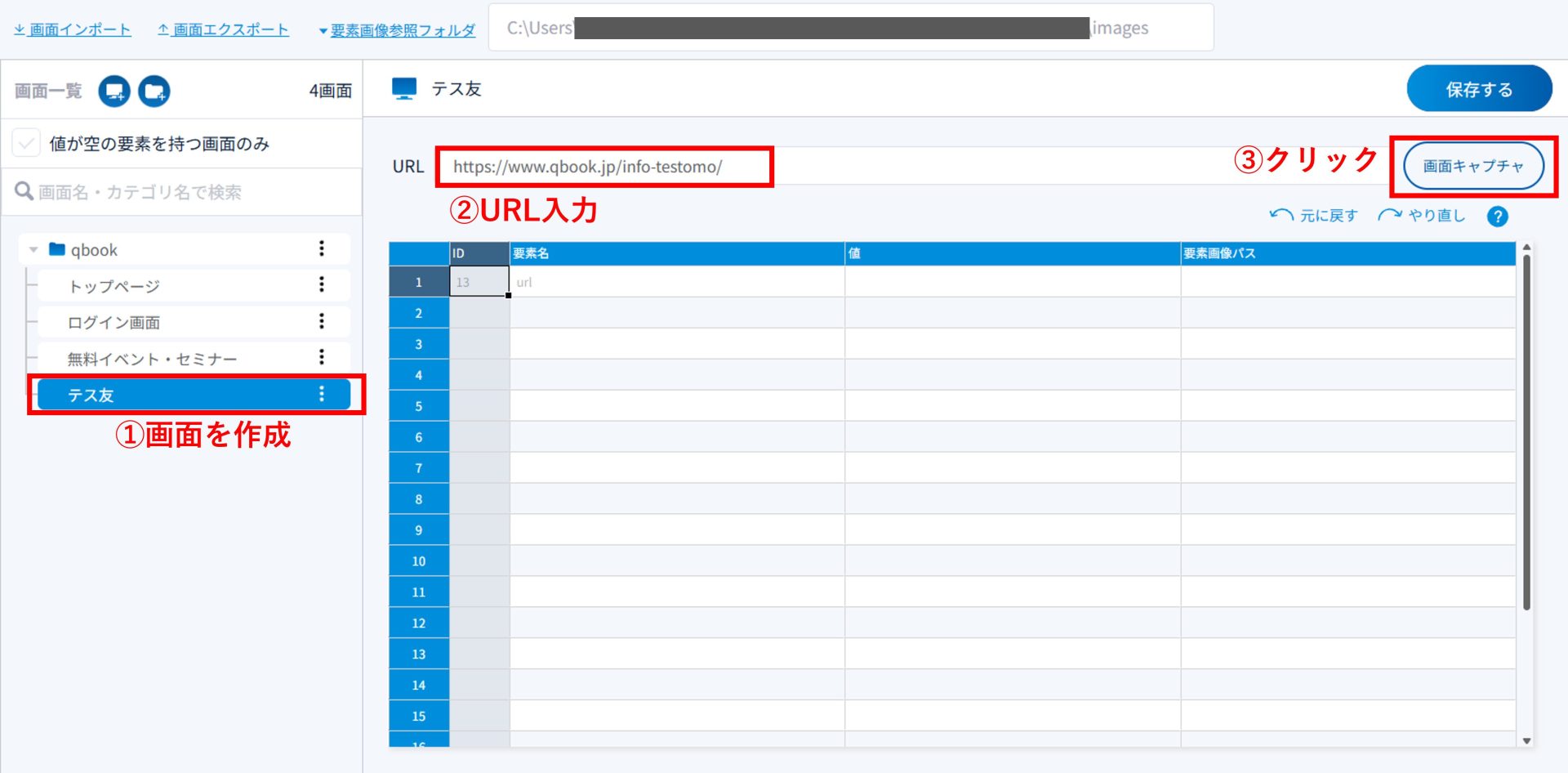
Task: Click the 要素名 column header
Action: click(676, 253)
